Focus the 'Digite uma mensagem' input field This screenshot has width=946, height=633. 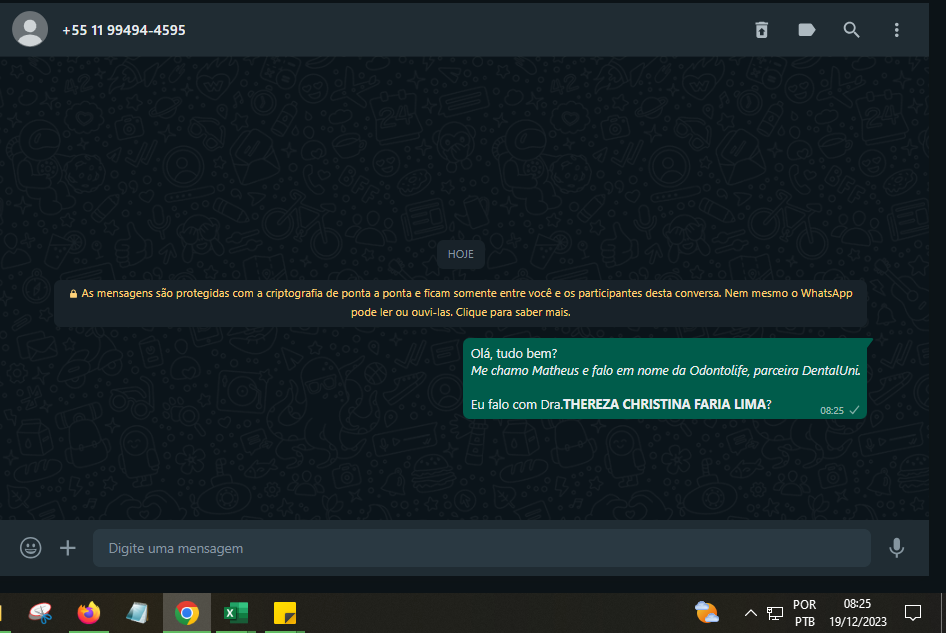481,548
